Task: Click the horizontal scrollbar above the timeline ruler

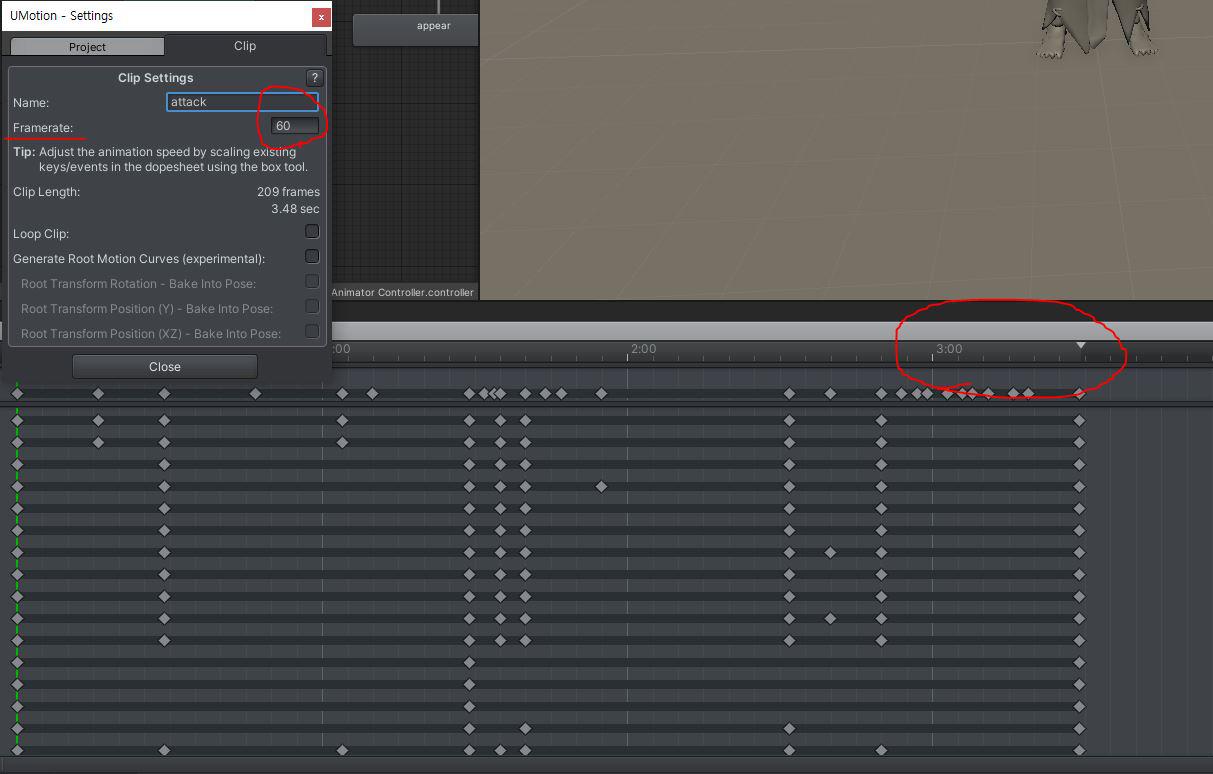Action: pyautogui.click(x=770, y=331)
